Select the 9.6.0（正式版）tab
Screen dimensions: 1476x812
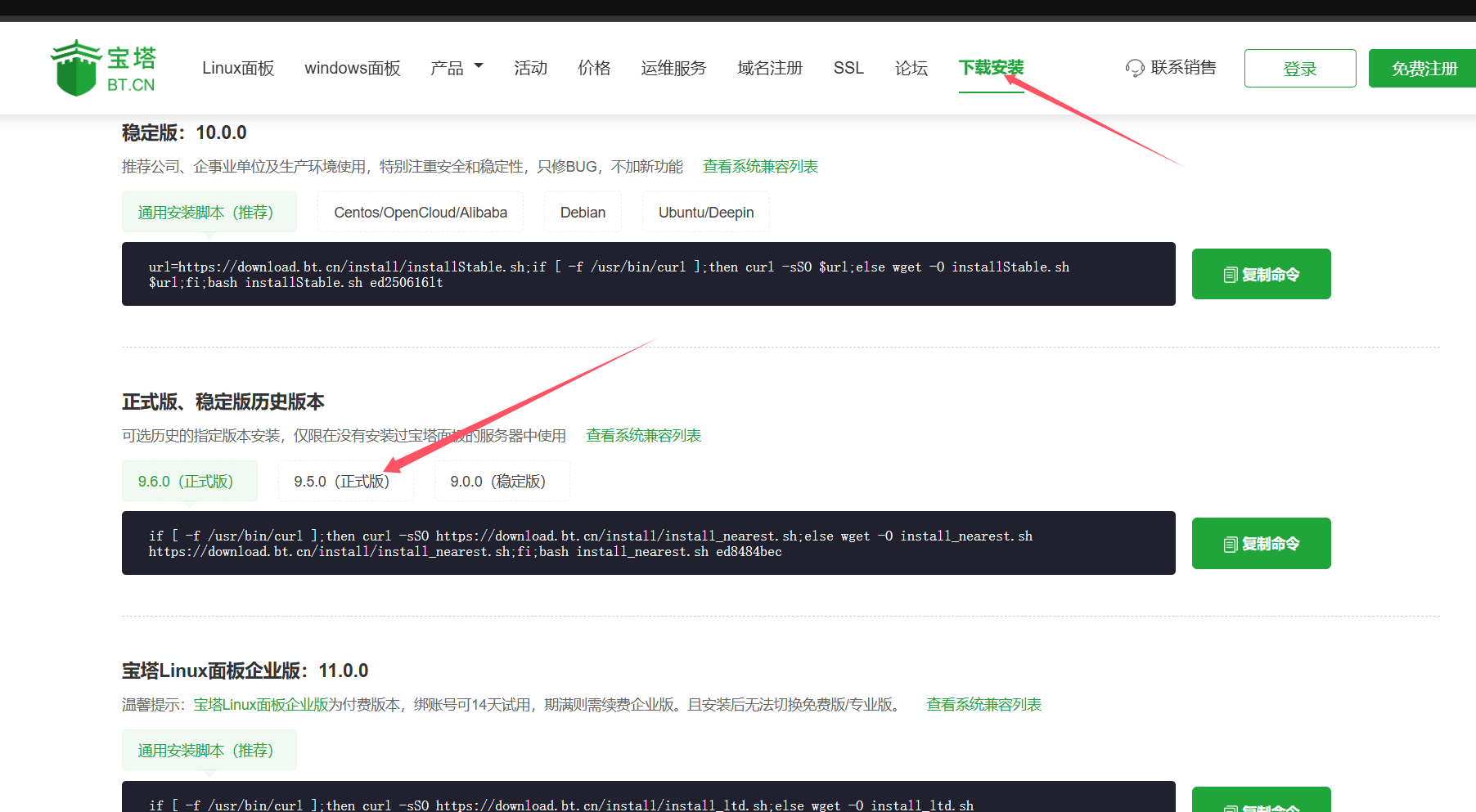pyautogui.click(x=190, y=482)
